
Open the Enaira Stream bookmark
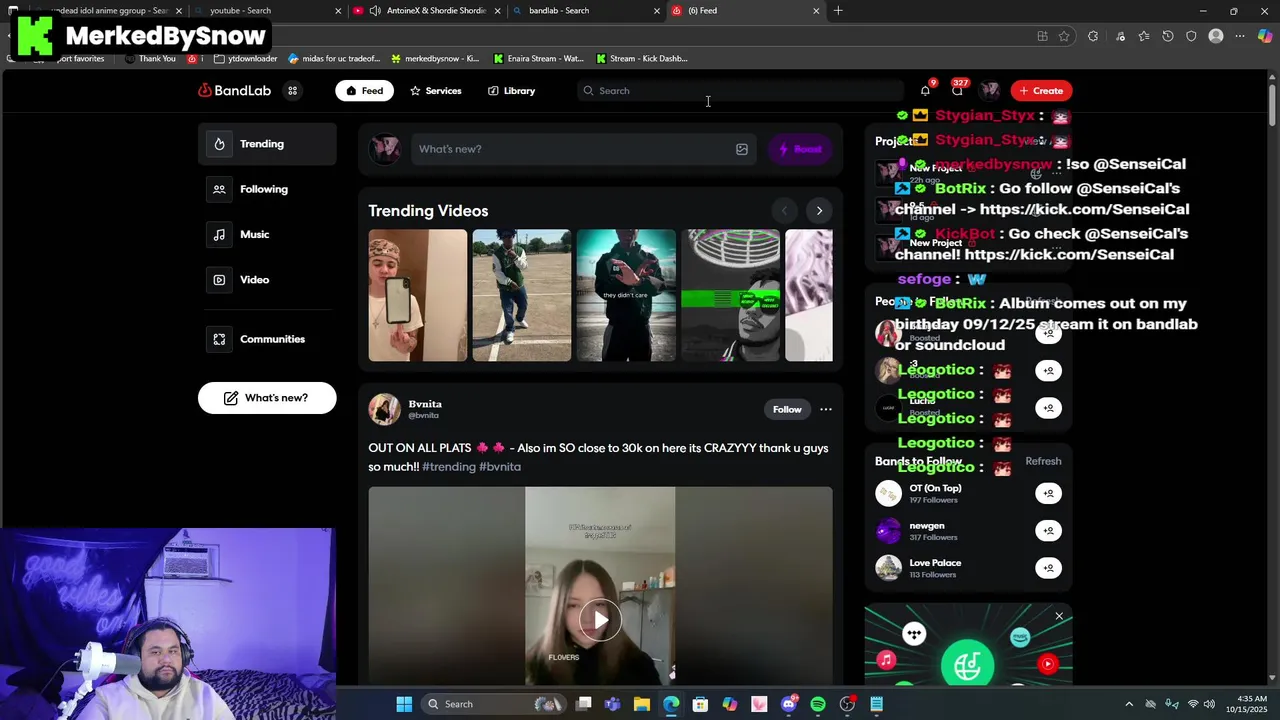click(x=538, y=59)
